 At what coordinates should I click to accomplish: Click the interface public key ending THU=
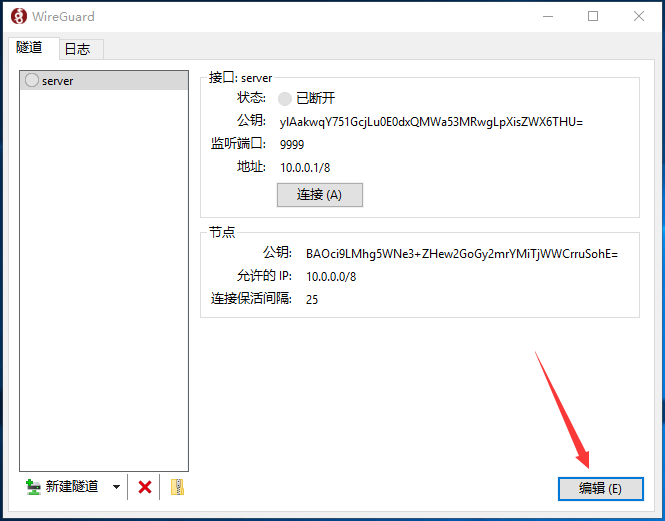click(431, 122)
